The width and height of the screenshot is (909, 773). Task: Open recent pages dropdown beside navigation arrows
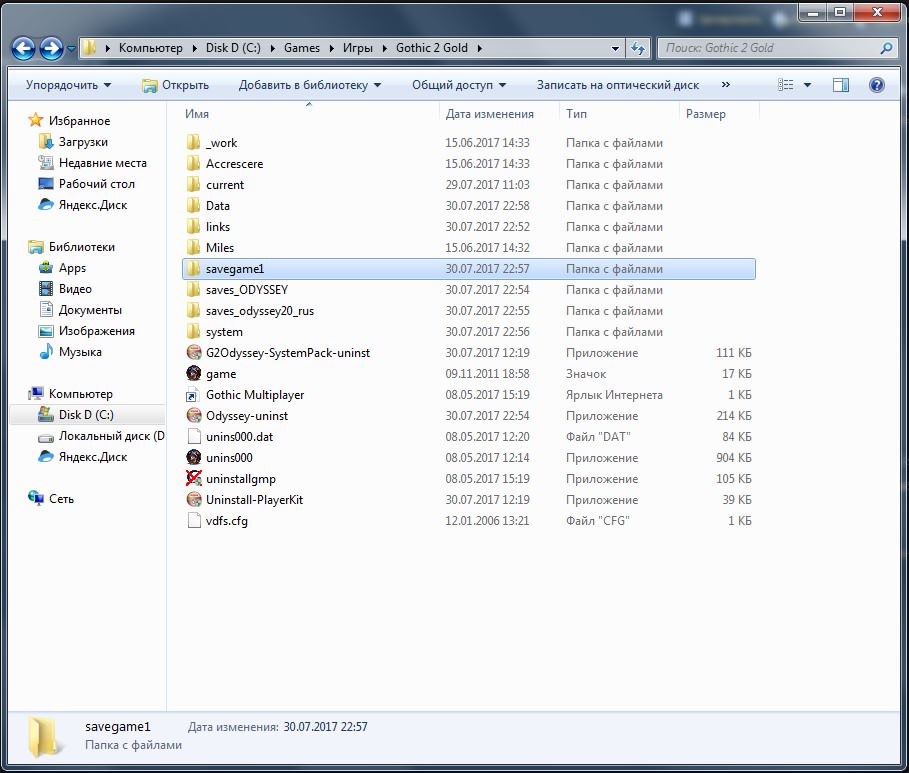(71, 49)
